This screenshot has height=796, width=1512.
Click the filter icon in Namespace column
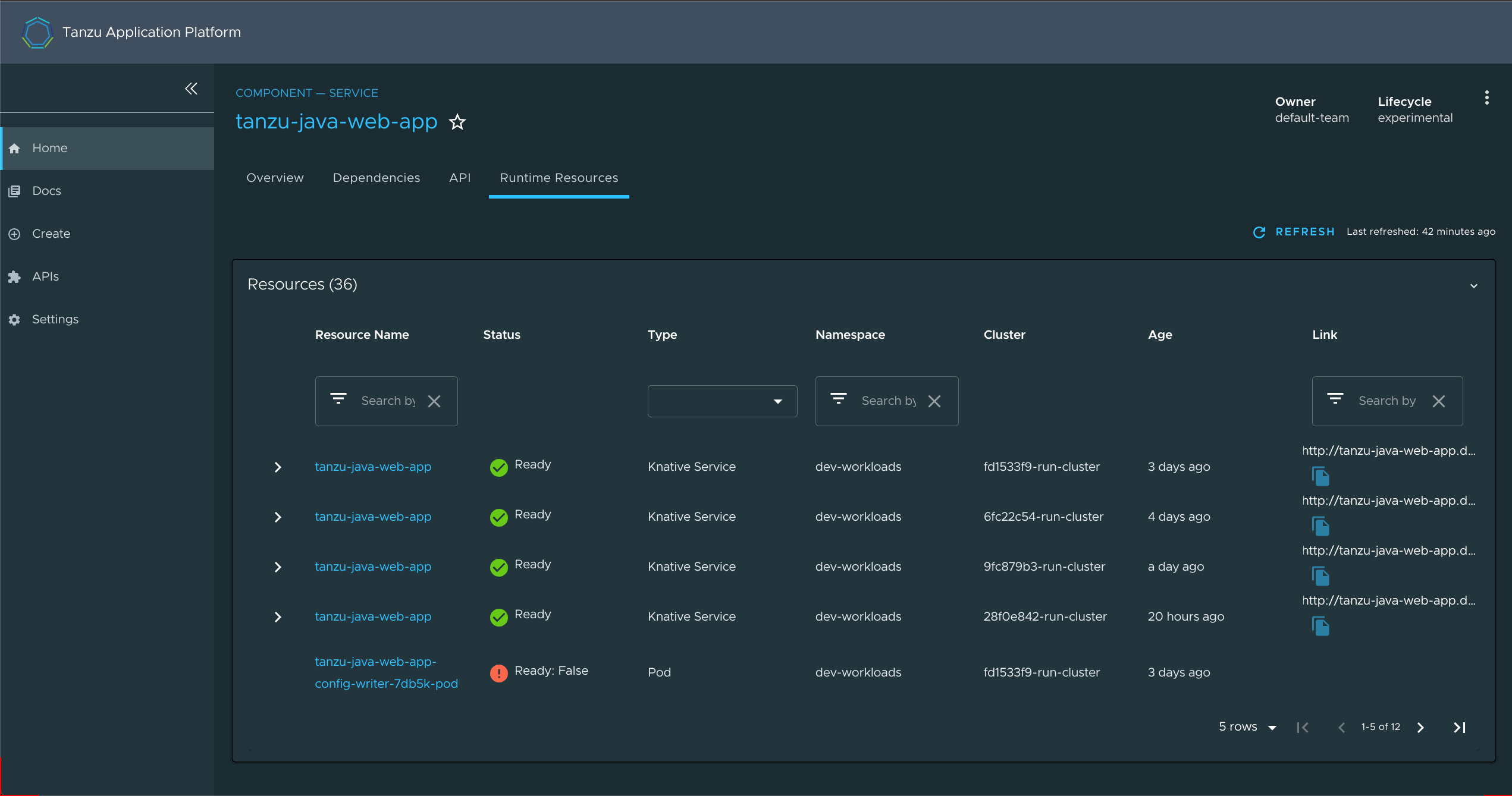click(x=838, y=399)
